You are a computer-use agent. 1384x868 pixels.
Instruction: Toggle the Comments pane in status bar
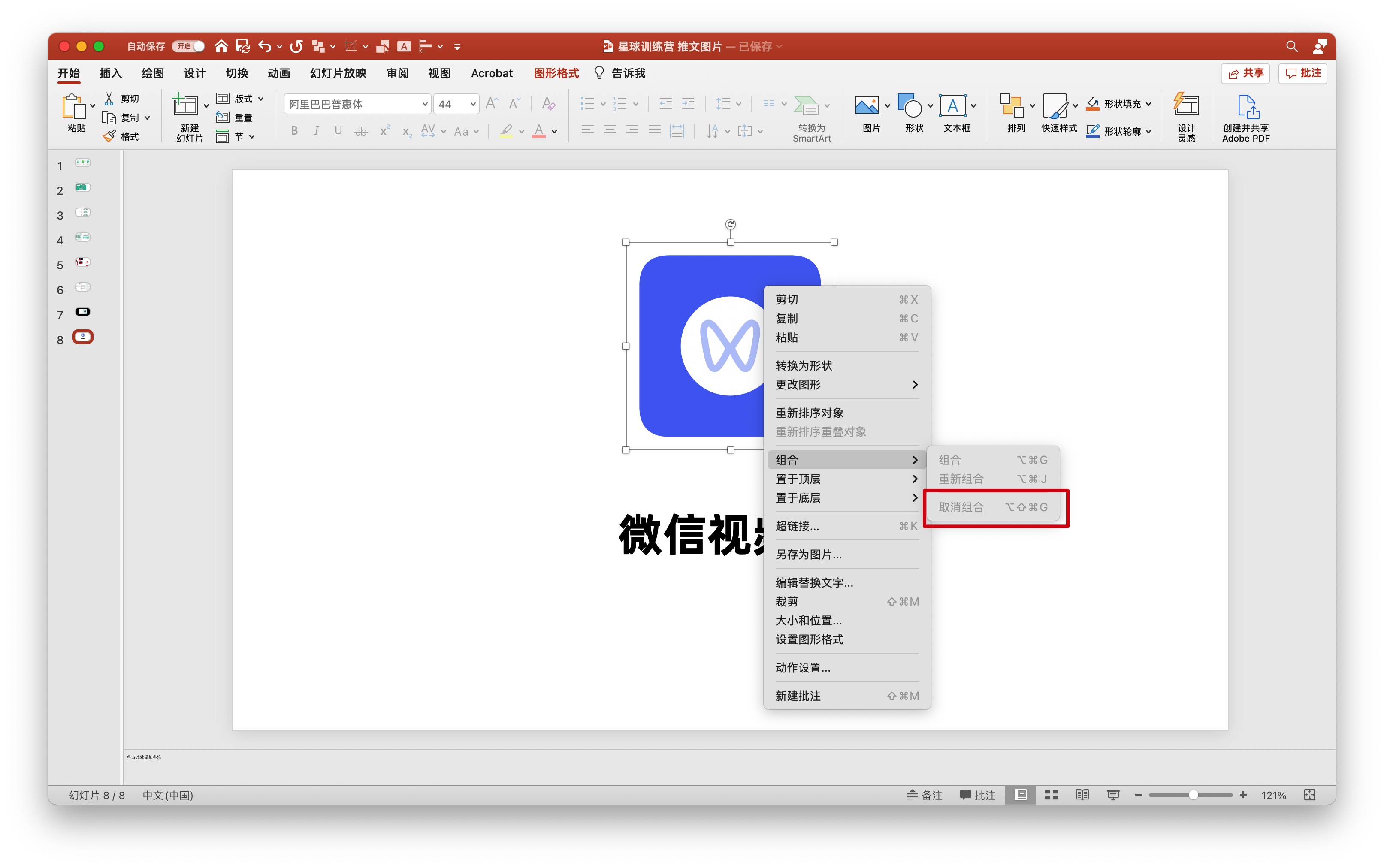977,795
